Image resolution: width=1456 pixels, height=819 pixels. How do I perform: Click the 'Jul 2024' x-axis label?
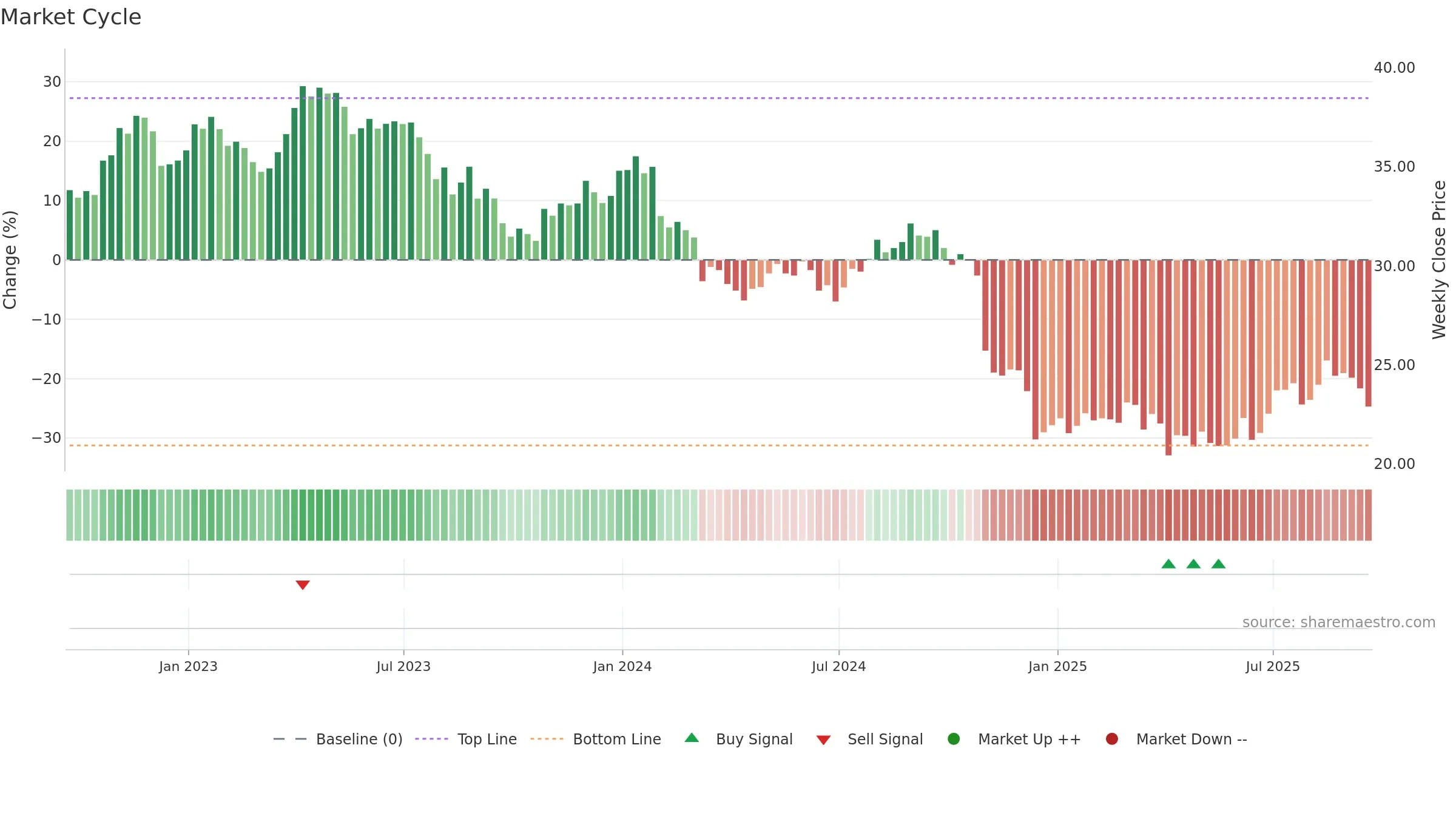pyautogui.click(x=839, y=667)
